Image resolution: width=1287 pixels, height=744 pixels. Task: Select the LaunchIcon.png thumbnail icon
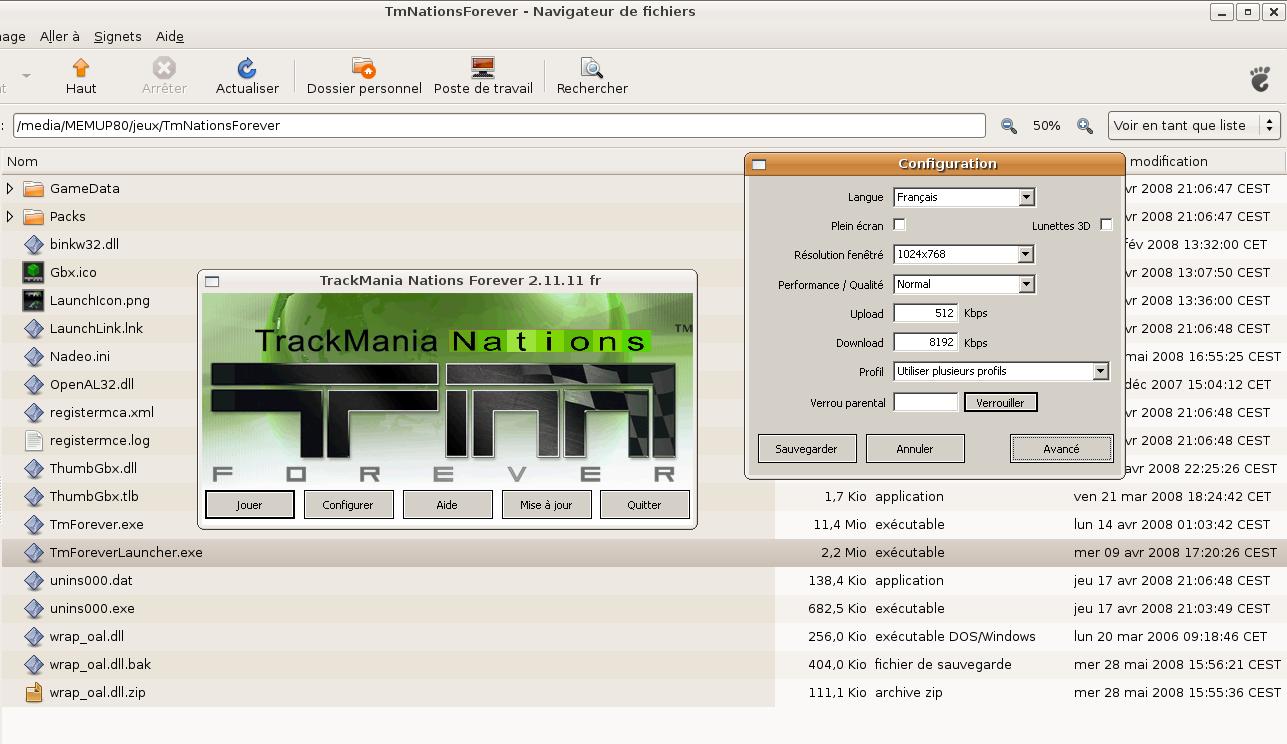click(33, 300)
